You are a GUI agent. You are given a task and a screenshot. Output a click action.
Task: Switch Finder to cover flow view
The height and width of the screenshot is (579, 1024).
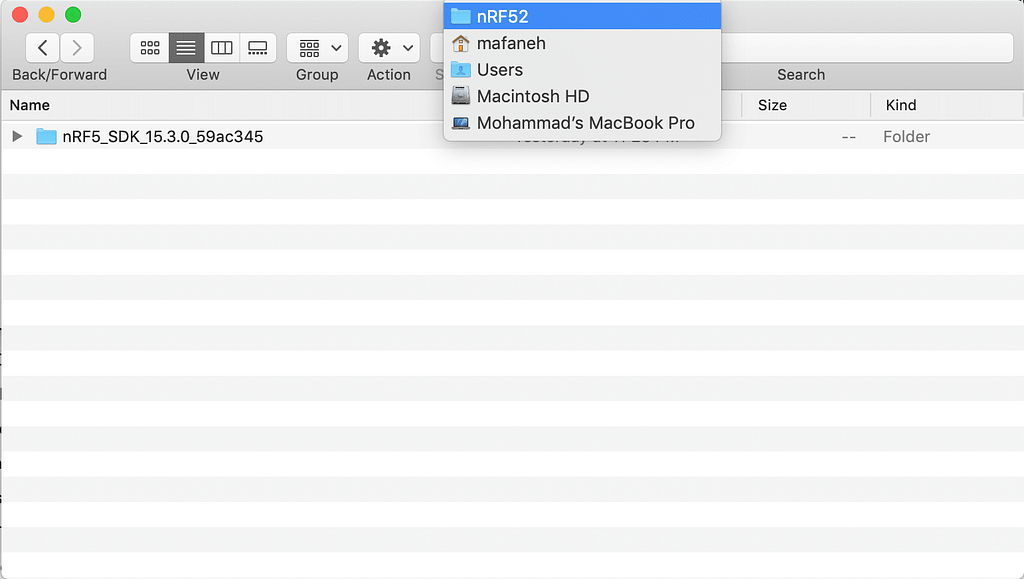click(x=257, y=47)
